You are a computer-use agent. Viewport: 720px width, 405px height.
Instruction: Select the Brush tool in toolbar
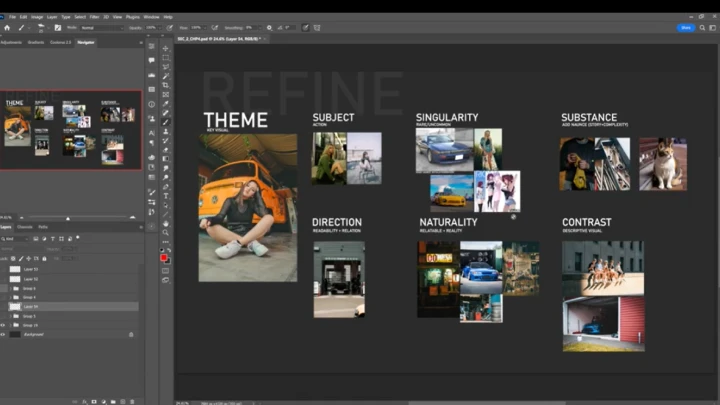(166, 122)
